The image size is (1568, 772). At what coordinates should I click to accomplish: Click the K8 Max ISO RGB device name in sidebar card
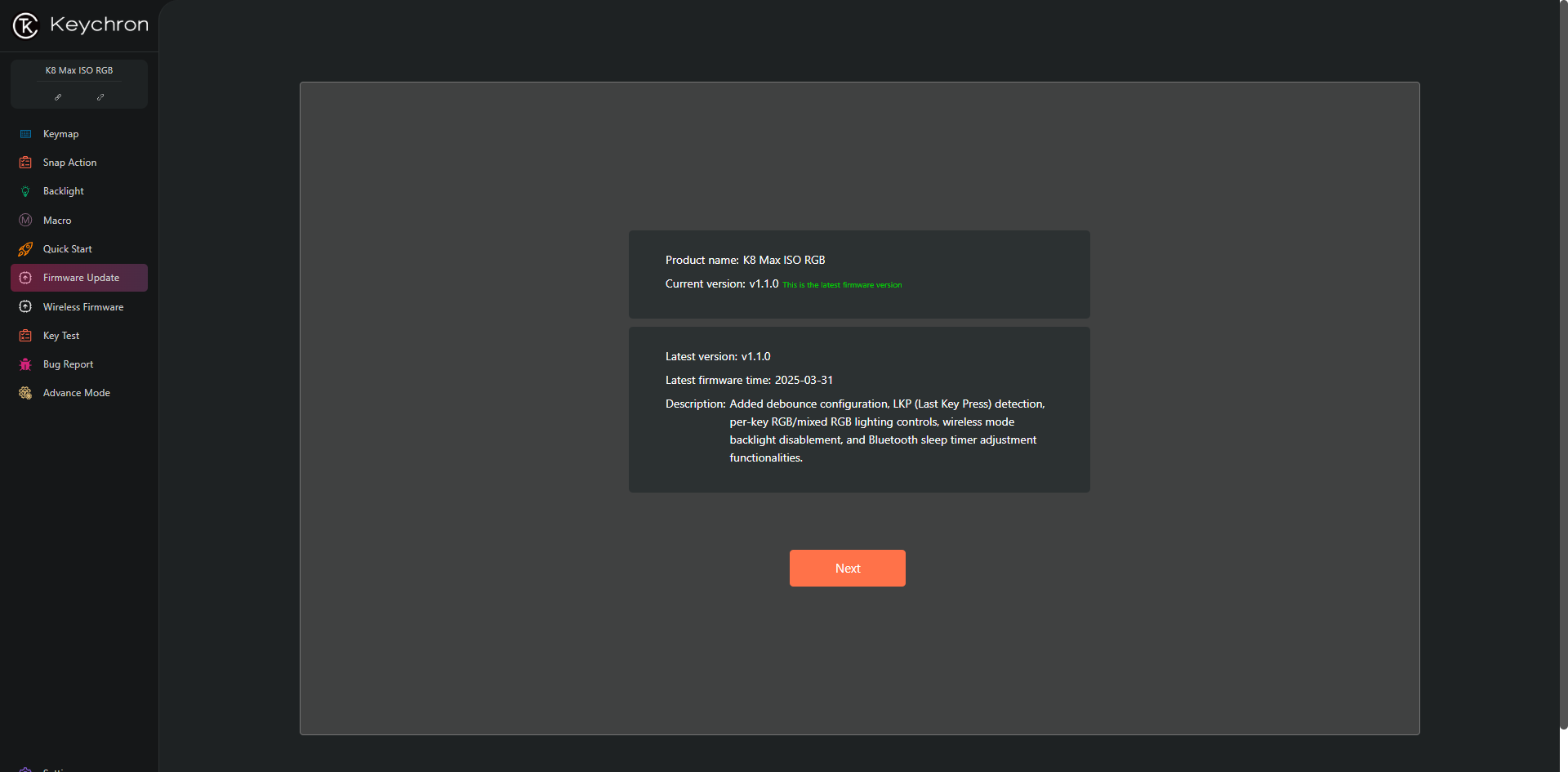(x=79, y=70)
